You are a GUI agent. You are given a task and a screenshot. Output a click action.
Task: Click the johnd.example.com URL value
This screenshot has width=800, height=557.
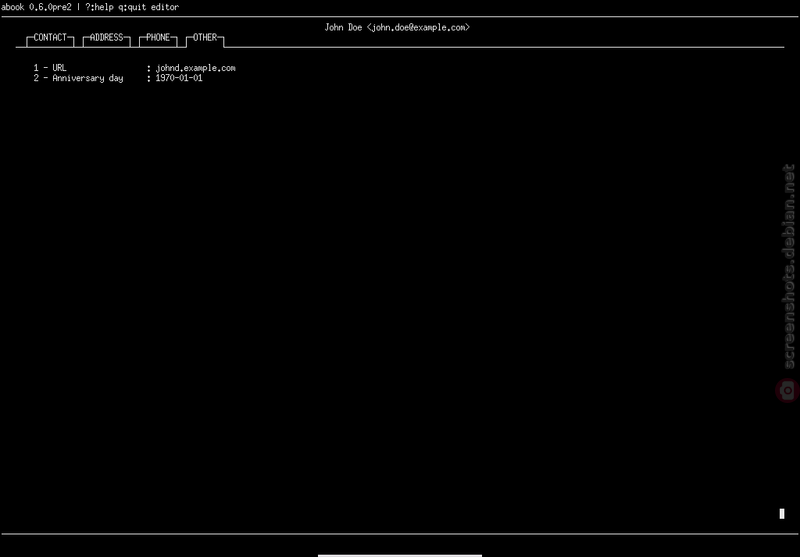point(195,68)
